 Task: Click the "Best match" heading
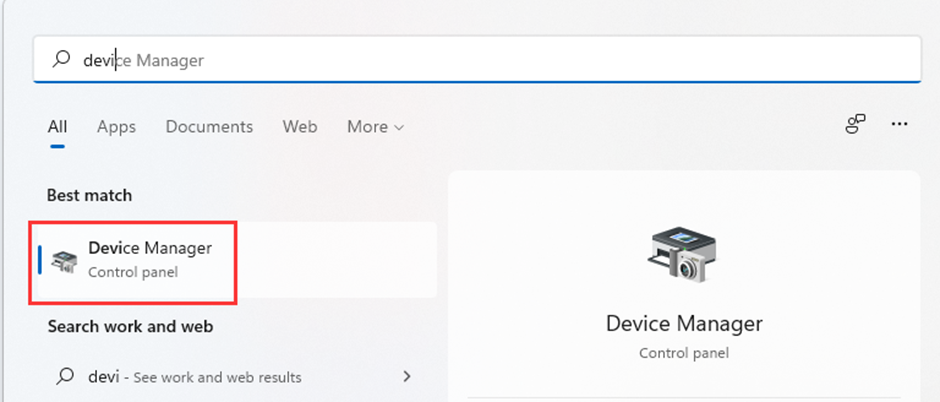pyautogui.click(x=89, y=195)
